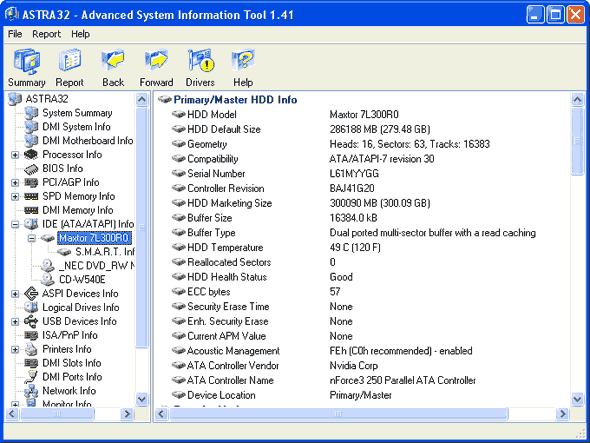Click the ISA/PnP Info icon

pyautogui.click(x=31, y=335)
